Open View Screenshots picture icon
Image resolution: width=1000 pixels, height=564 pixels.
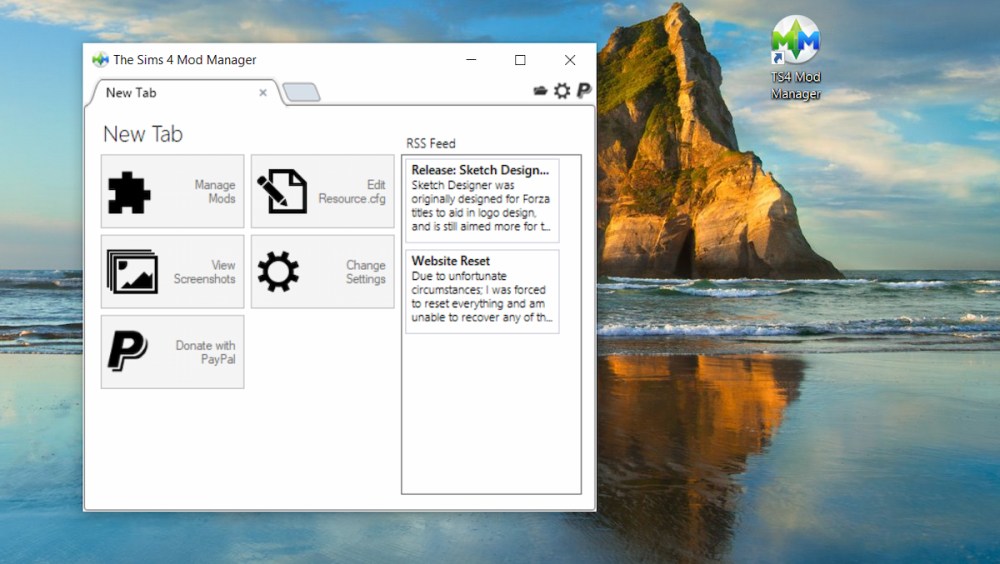coord(132,272)
